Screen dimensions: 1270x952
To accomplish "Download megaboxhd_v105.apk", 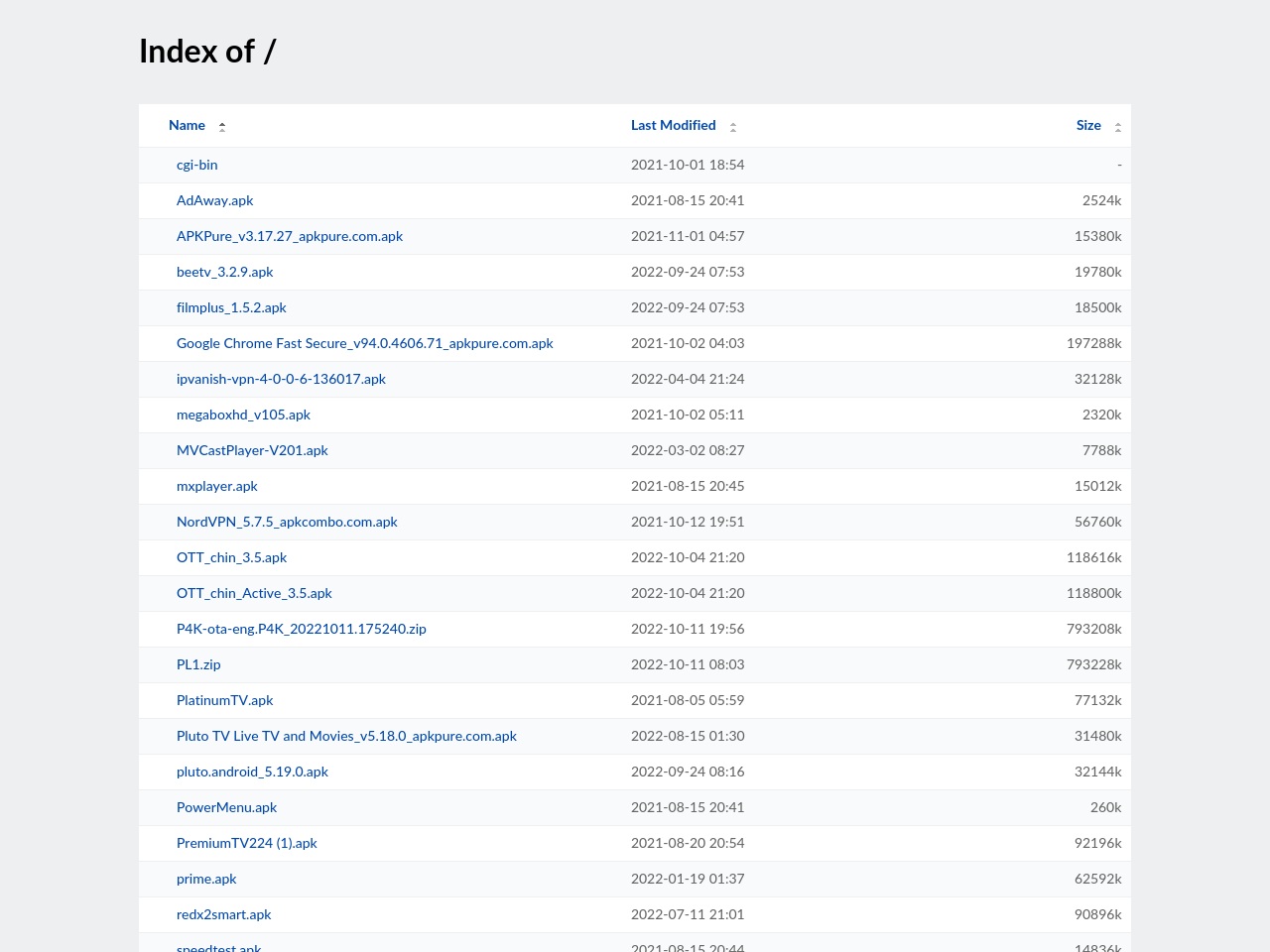I will 243,415.
